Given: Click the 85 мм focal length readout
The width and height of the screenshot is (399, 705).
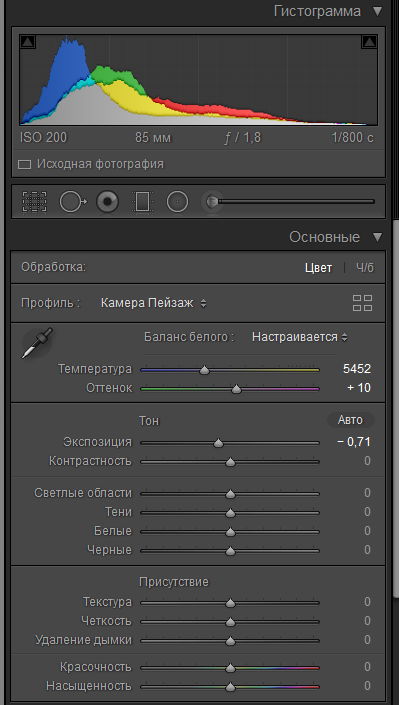Looking at the screenshot, I should [x=153, y=138].
